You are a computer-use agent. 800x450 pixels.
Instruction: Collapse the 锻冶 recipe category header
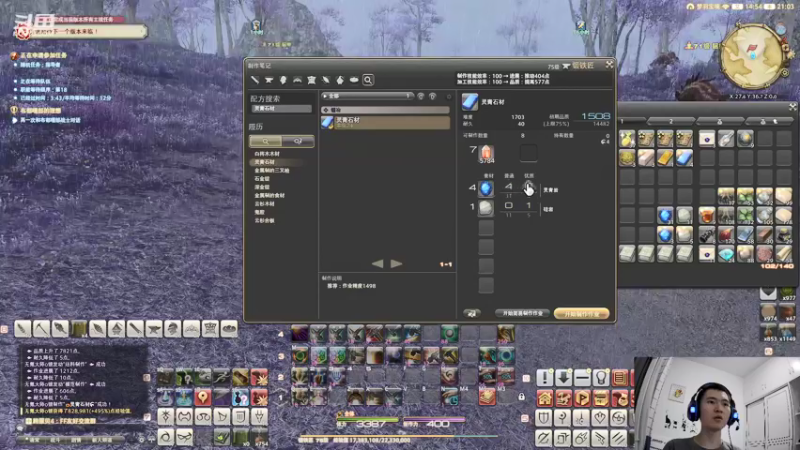tap(385, 110)
